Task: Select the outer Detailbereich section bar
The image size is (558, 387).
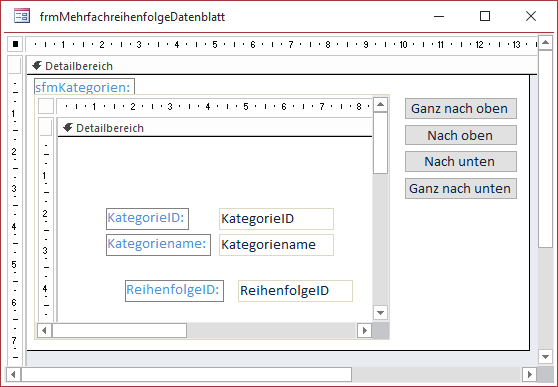Action: (282, 66)
